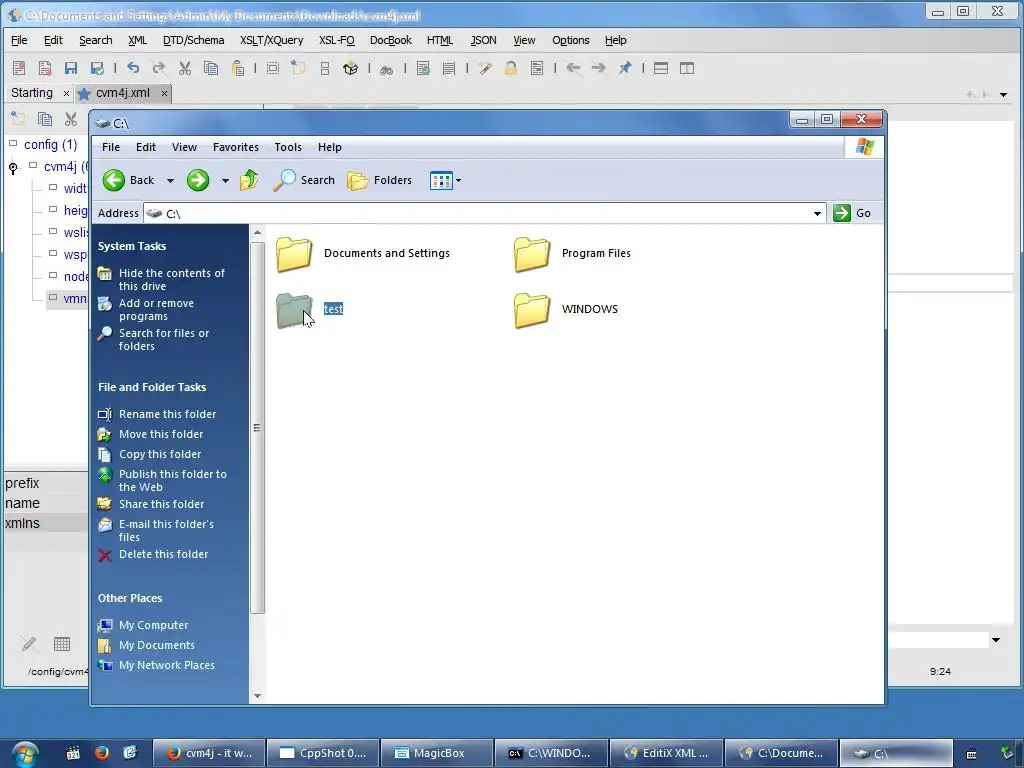Click the pin icon in EditiX toolbar
This screenshot has height=768, width=1024.
[625, 68]
